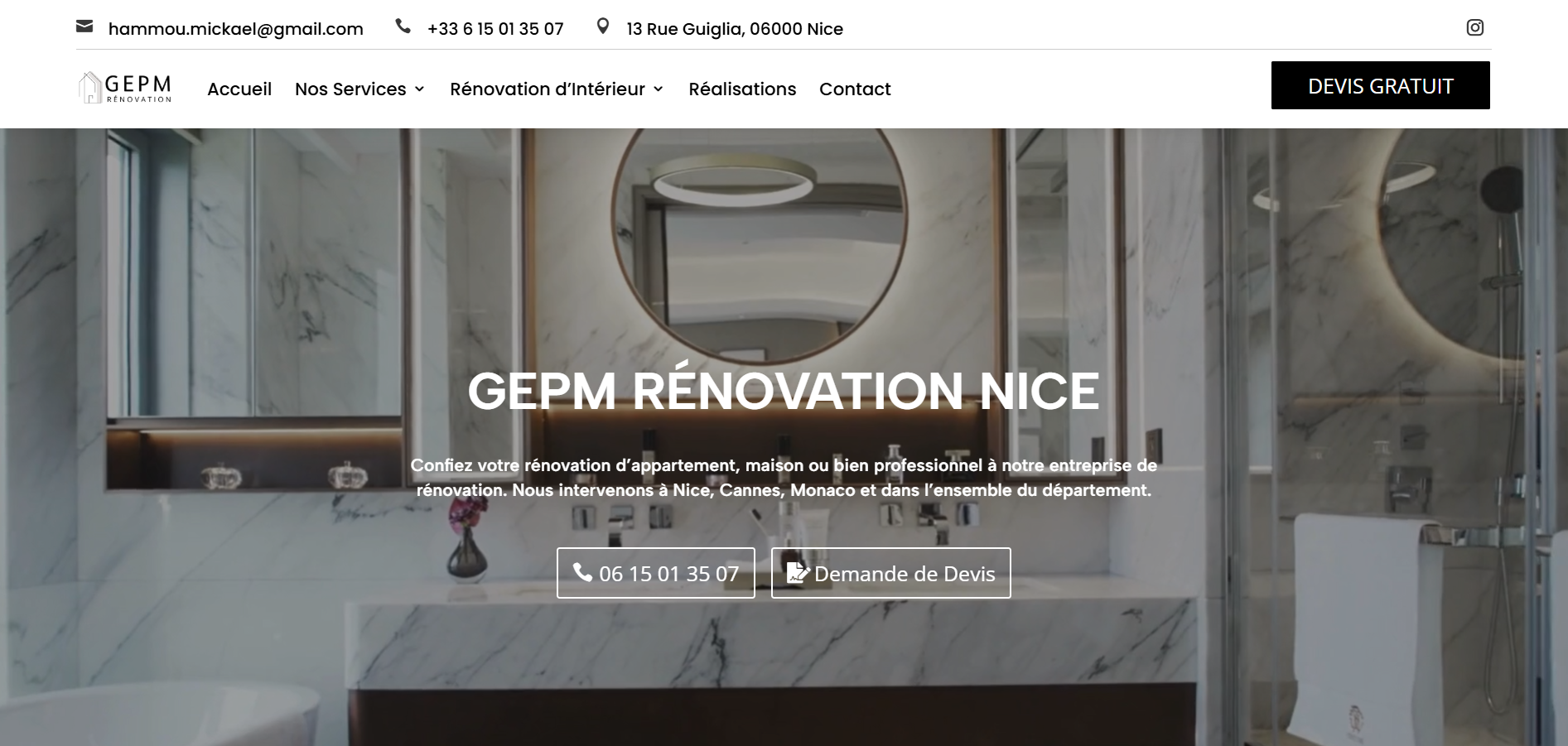Open the Réalisations menu item

tap(742, 89)
